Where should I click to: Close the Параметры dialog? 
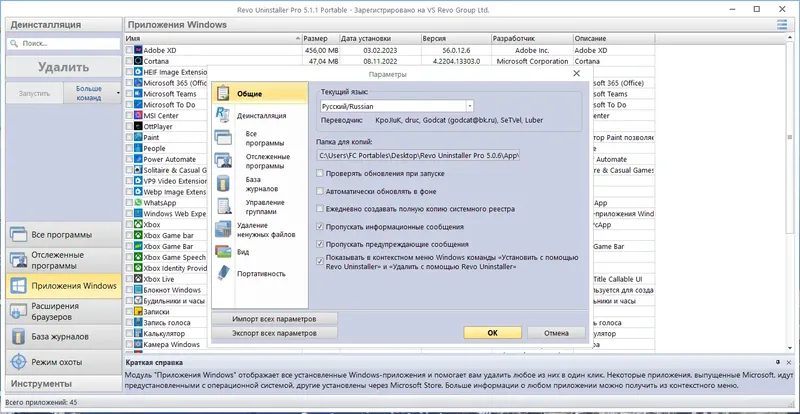point(577,74)
